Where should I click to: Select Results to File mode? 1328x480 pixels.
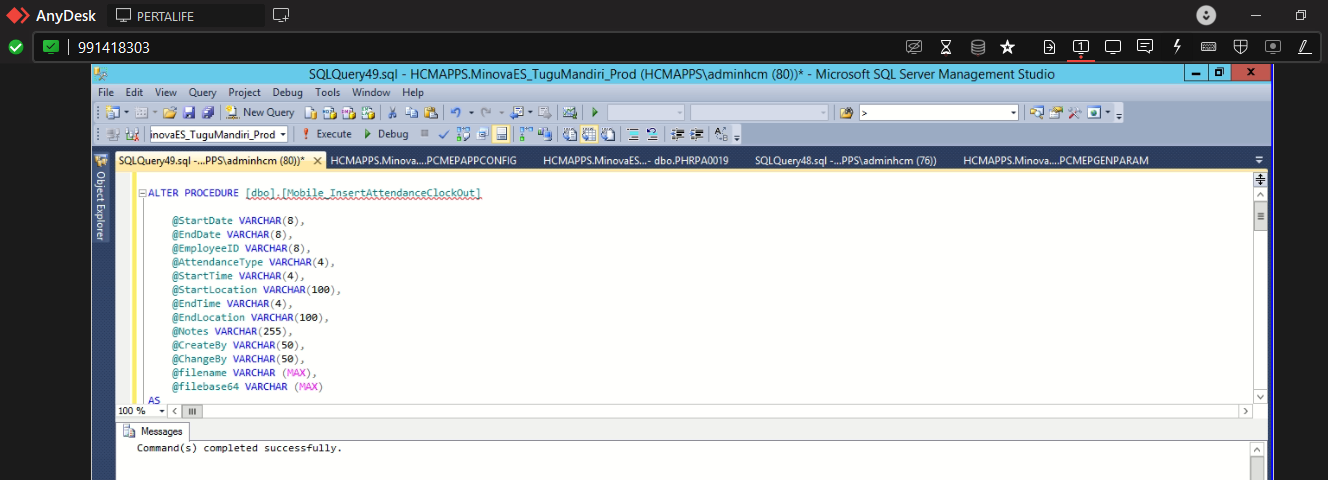(x=608, y=134)
